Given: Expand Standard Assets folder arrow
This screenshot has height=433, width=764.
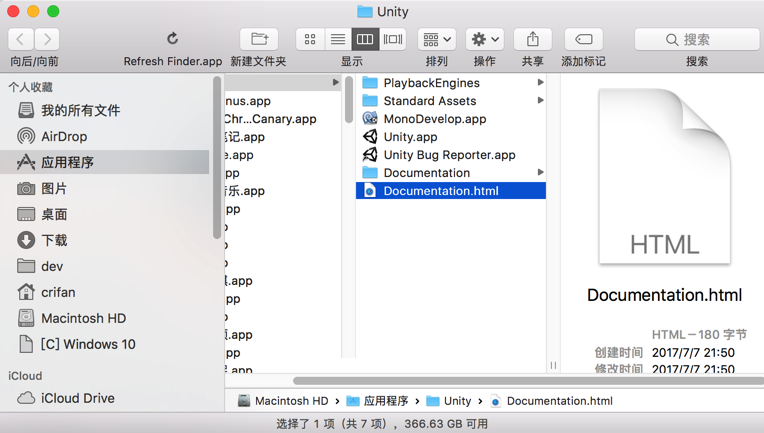Looking at the screenshot, I should click(540, 100).
